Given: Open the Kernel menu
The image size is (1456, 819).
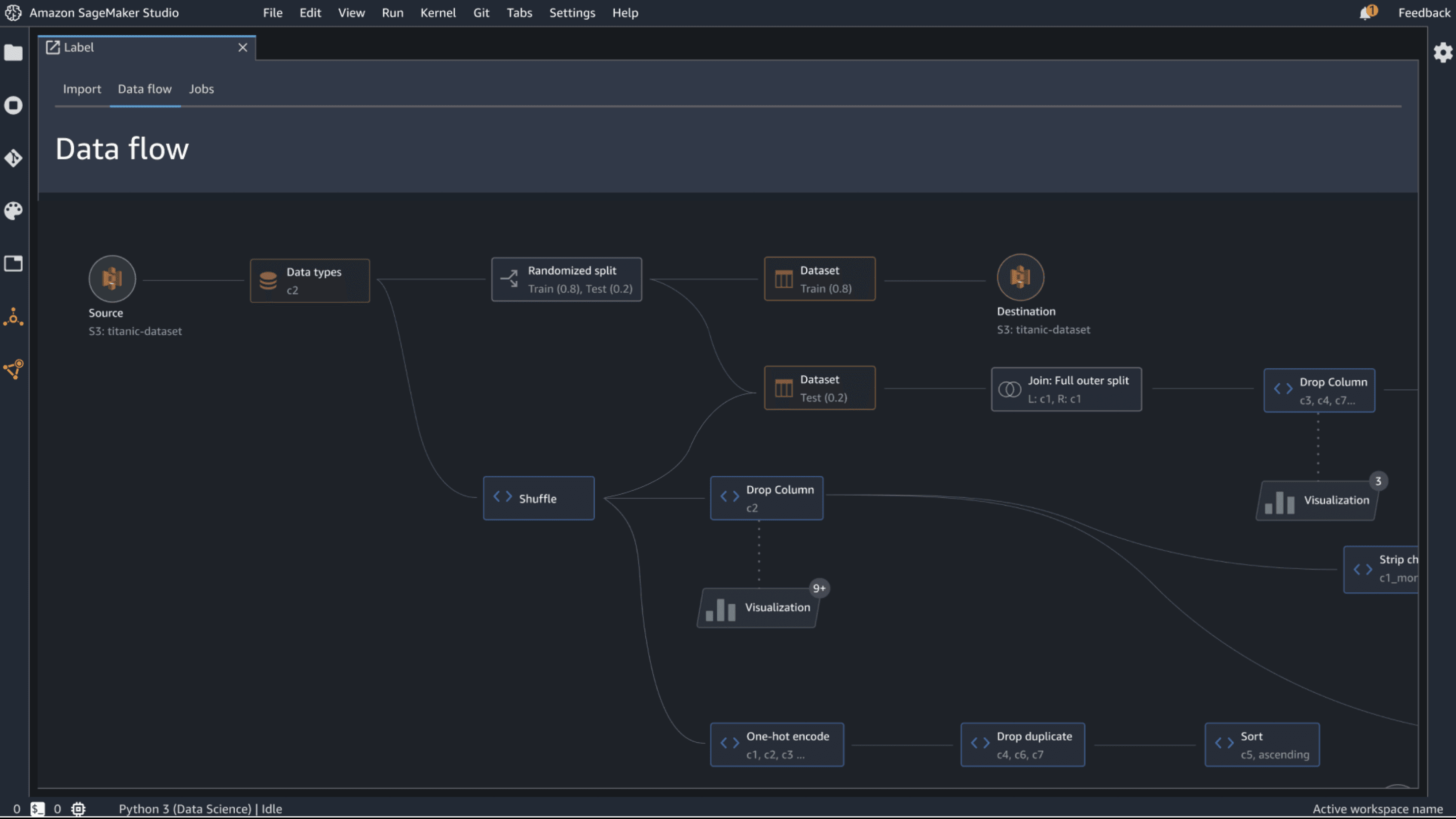Looking at the screenshot, I should point(437,12).
